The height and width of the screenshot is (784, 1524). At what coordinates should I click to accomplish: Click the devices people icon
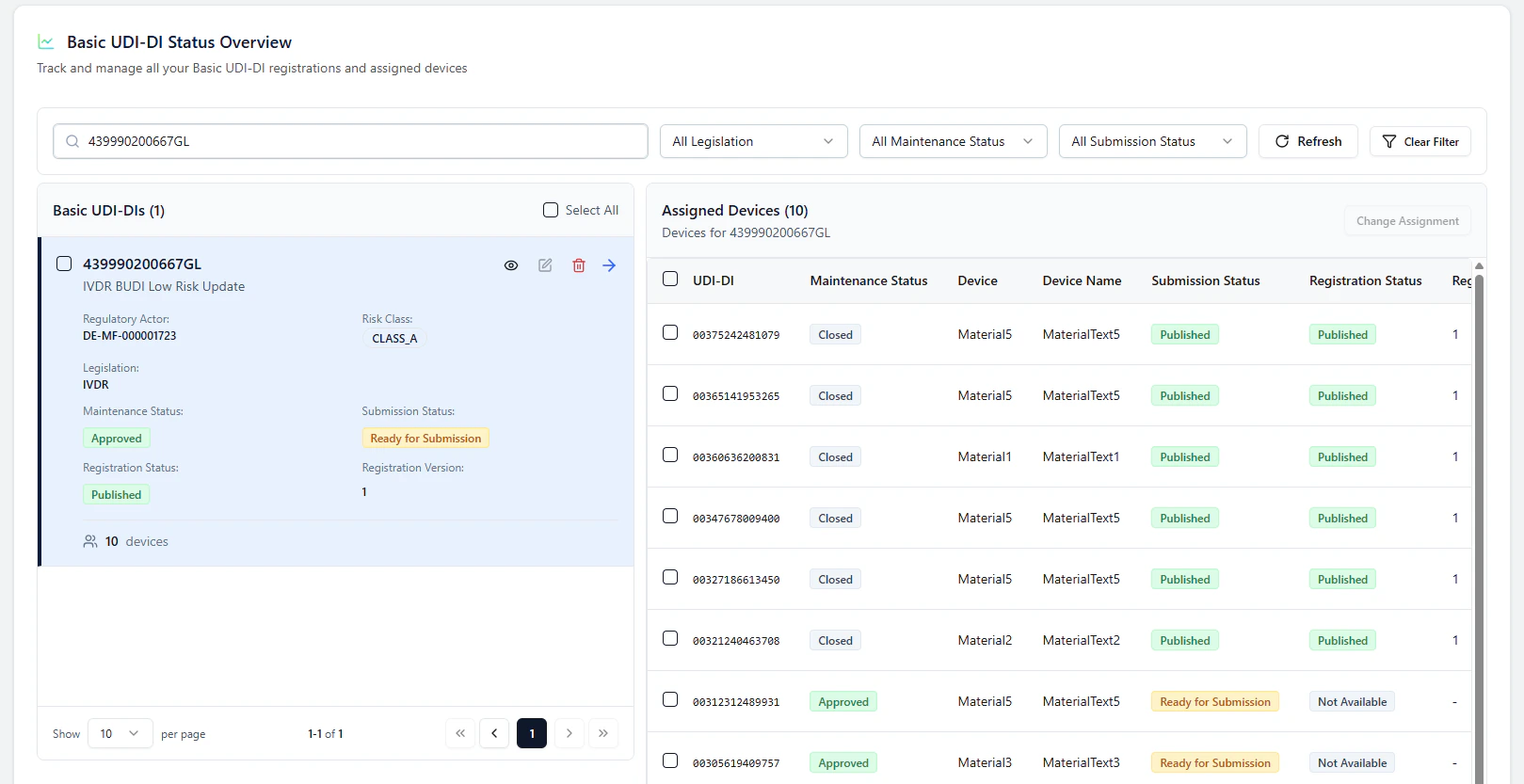point(90,541)
